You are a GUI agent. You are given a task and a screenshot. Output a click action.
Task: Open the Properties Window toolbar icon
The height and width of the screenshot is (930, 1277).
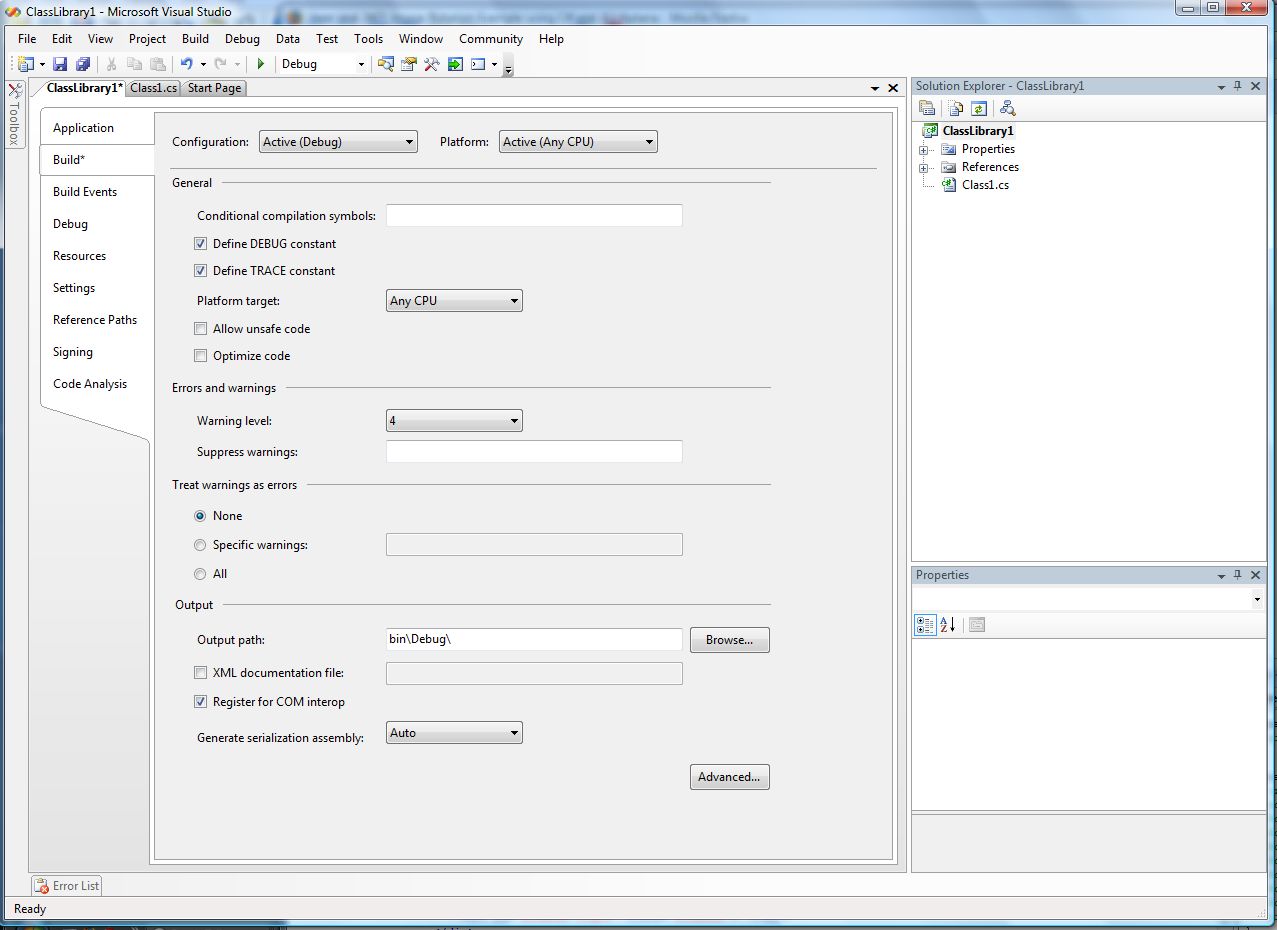[409, 64]
